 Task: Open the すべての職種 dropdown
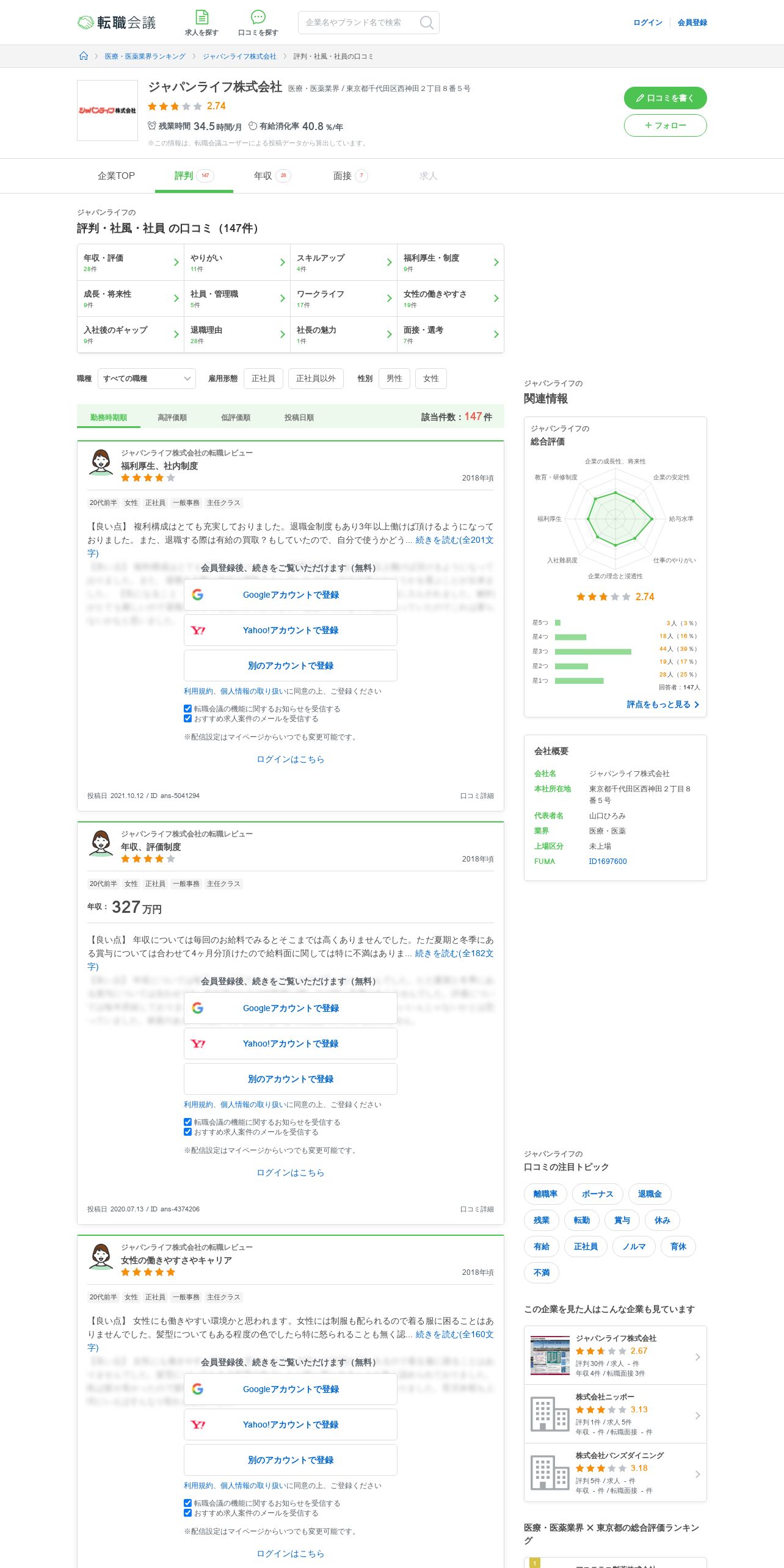(x=147, y=379)
